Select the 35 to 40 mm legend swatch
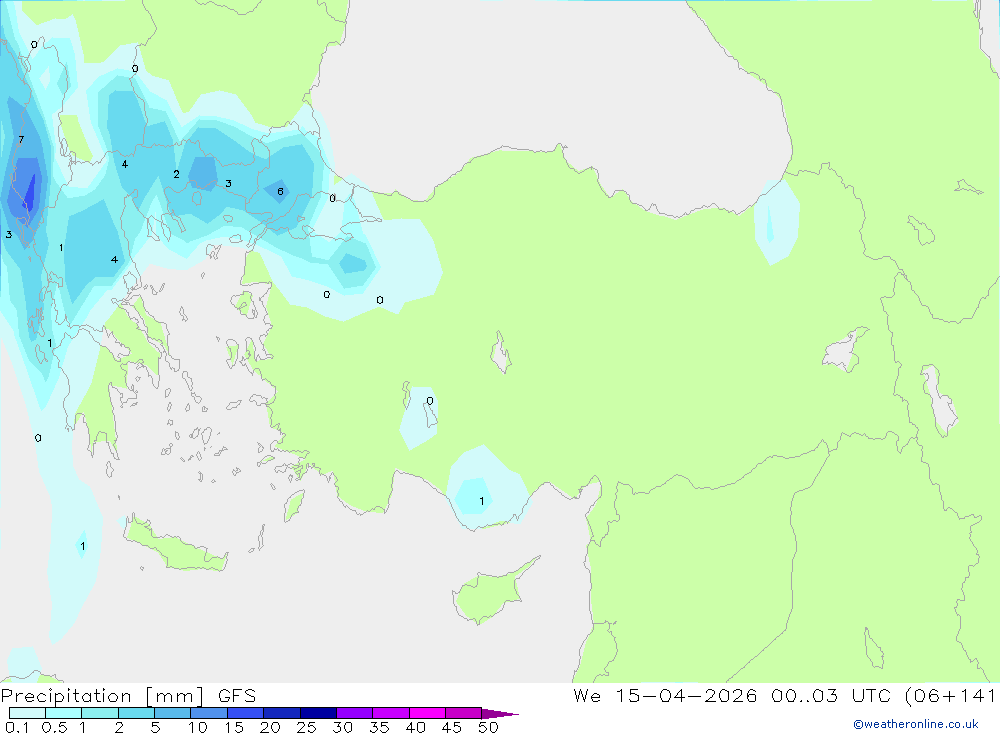Viewport: 1000px width, 733px height. pyautogui.click(x=391, y=713)
